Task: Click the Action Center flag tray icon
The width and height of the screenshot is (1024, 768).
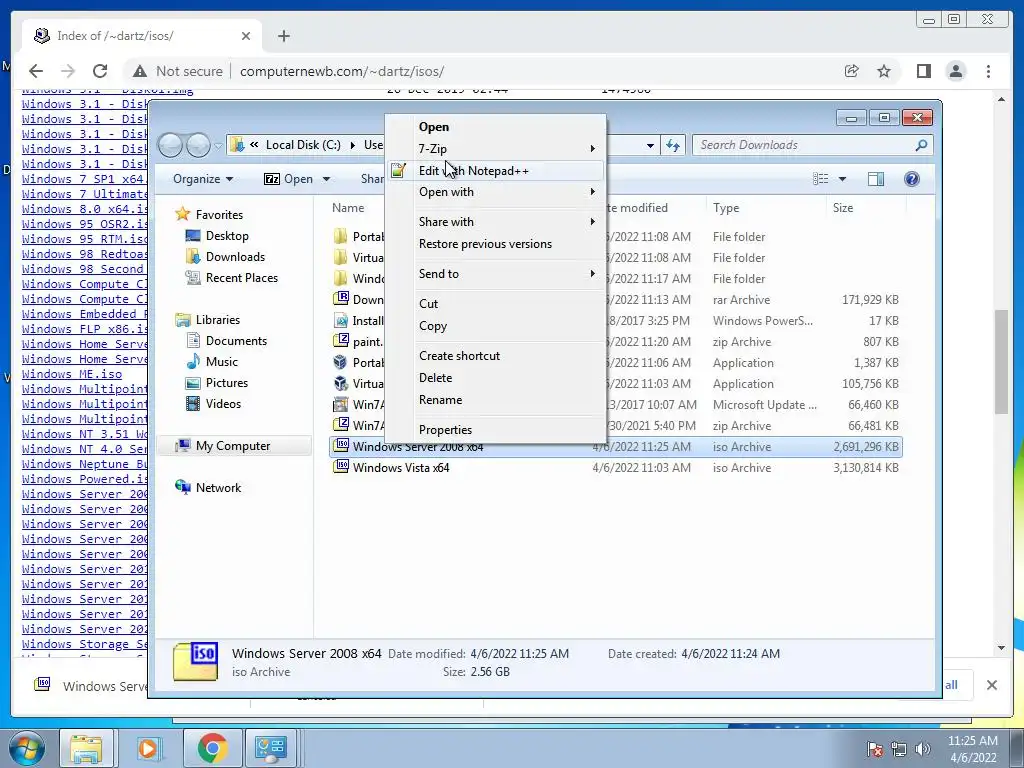Action: [x=874, y=749]
